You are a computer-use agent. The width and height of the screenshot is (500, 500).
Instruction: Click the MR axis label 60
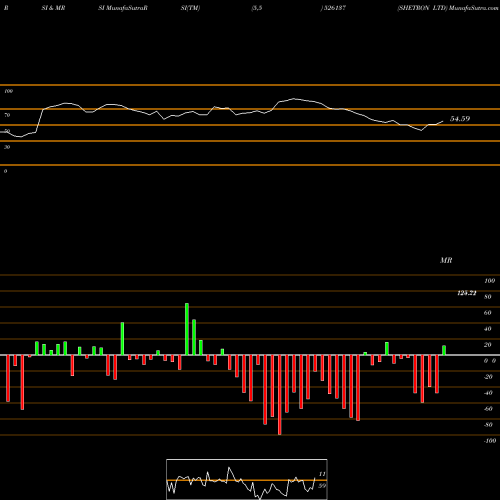click(488, 313)
